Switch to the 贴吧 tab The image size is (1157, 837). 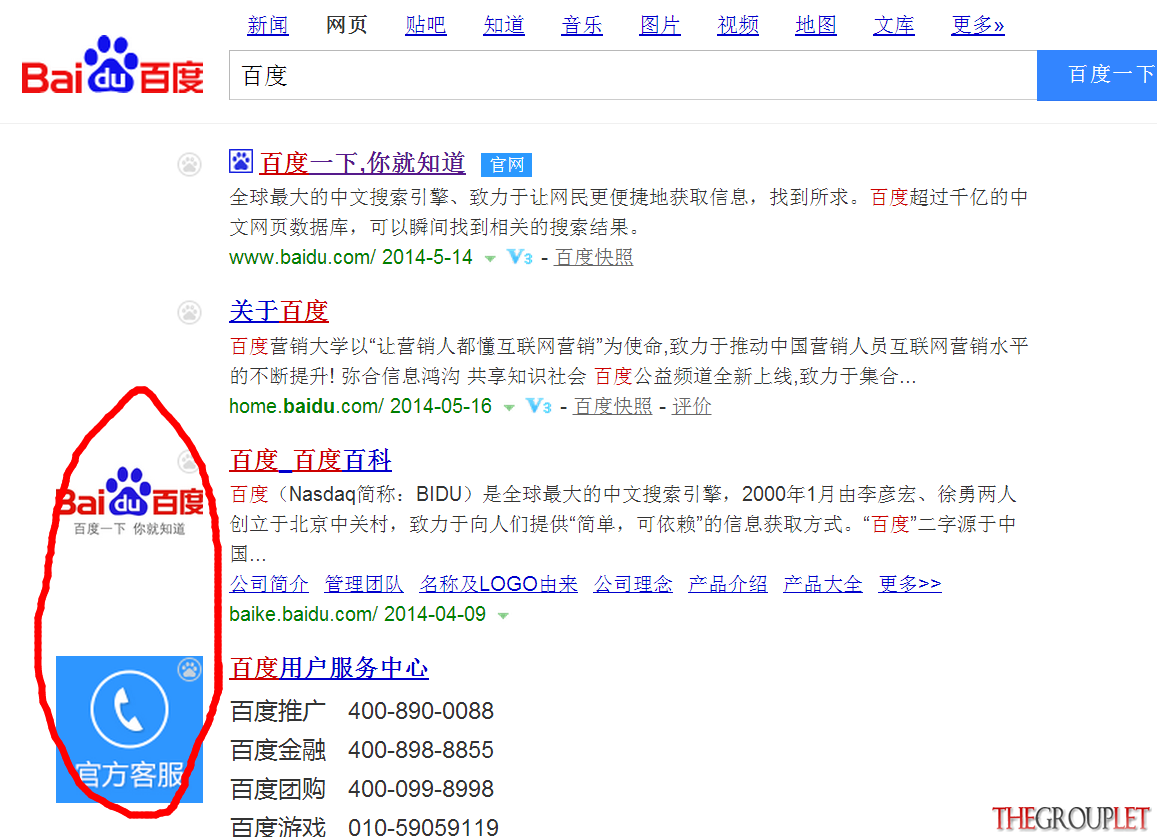coord(426,25)
